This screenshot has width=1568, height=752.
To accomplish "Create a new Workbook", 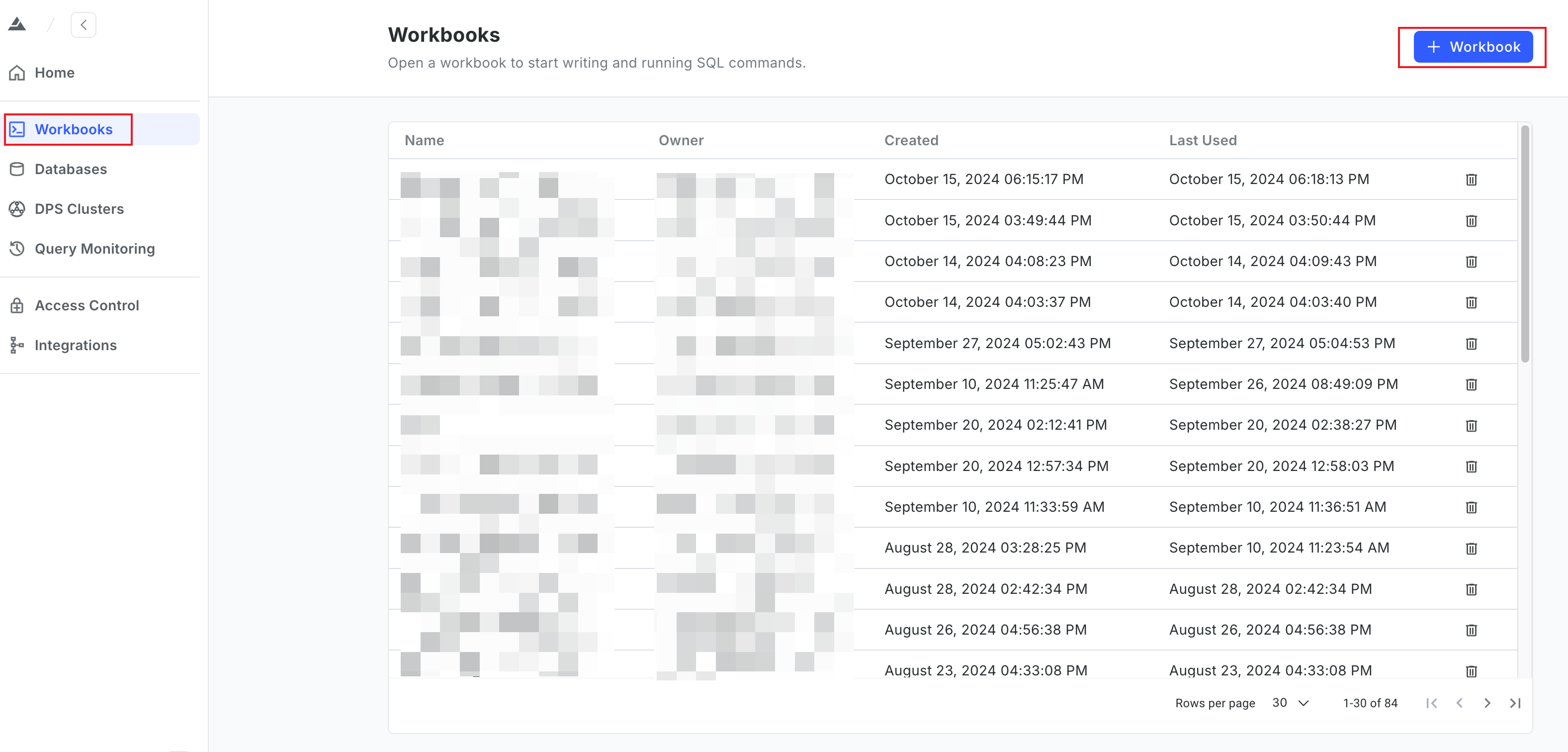I will point(1473,47).
